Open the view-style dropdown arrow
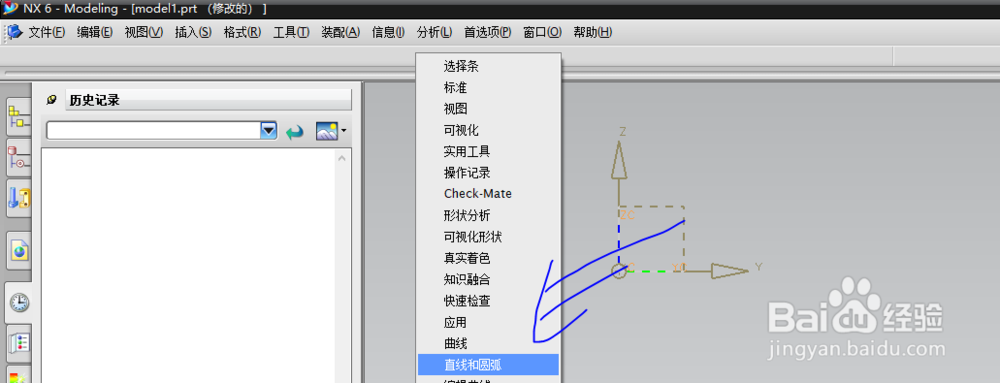 pyautogui.click(x=344, y=131)
